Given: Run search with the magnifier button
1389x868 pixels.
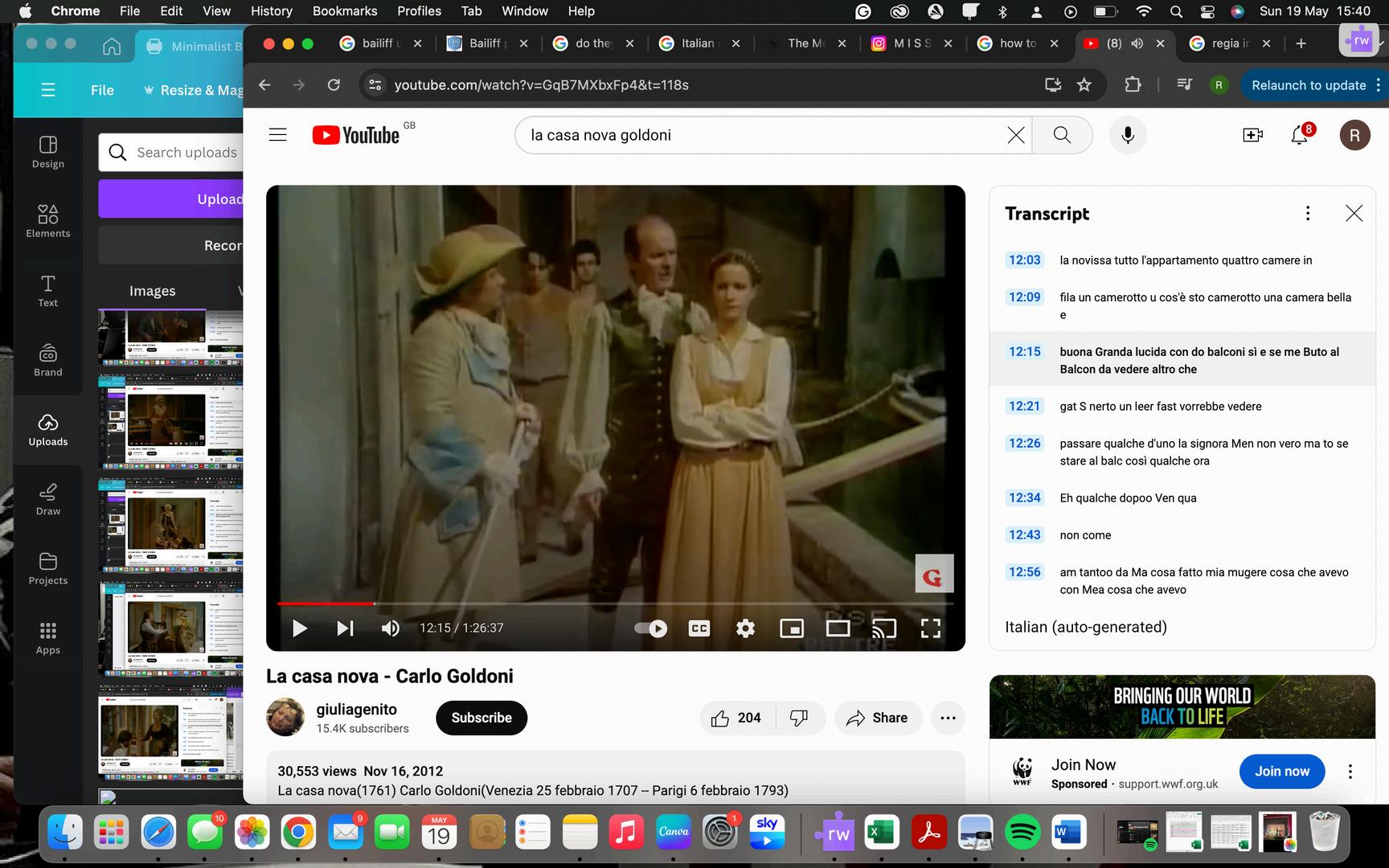Looking at the screenshot, I should click(x=1062, y=135).
